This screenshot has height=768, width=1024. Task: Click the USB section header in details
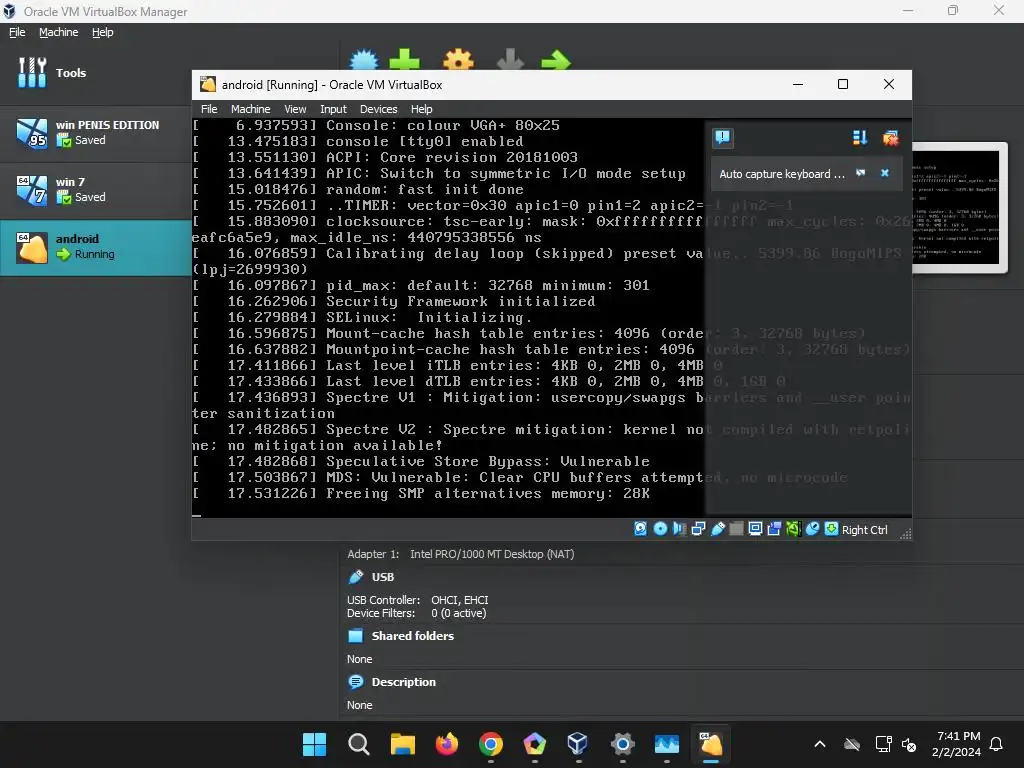(382, 577)
